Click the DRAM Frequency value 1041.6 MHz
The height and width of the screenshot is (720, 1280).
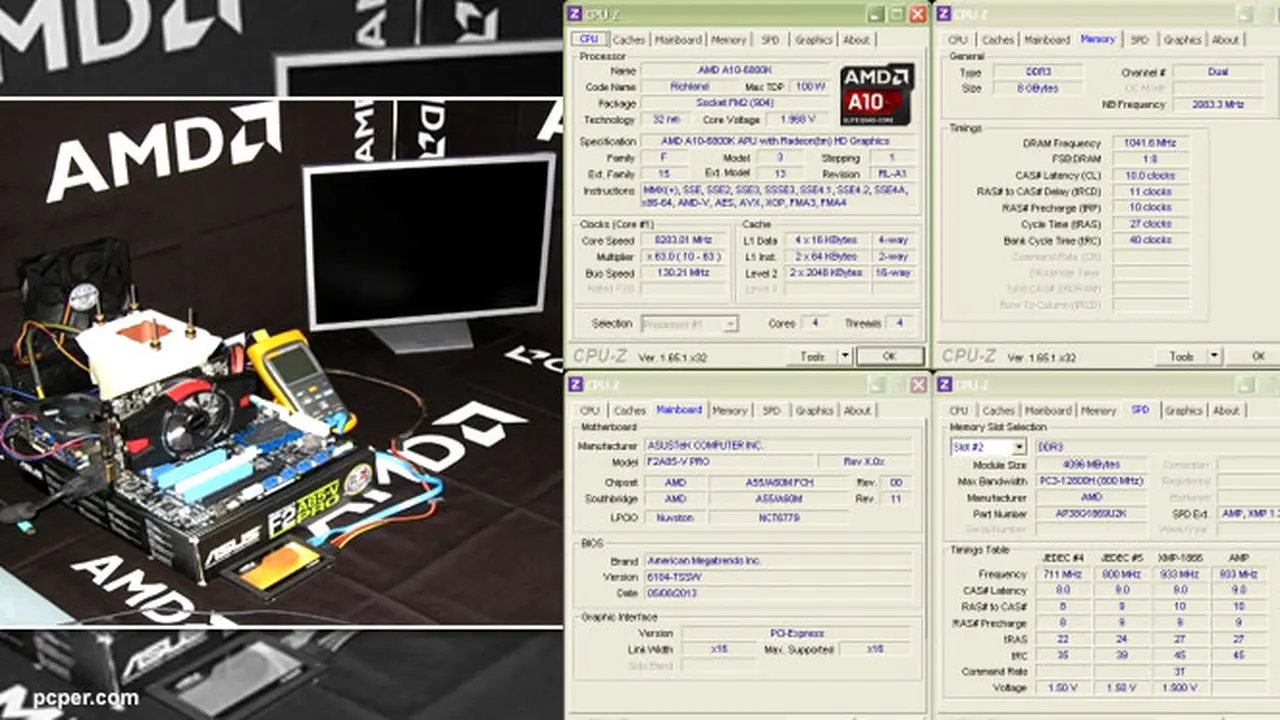pos(1150,143)
